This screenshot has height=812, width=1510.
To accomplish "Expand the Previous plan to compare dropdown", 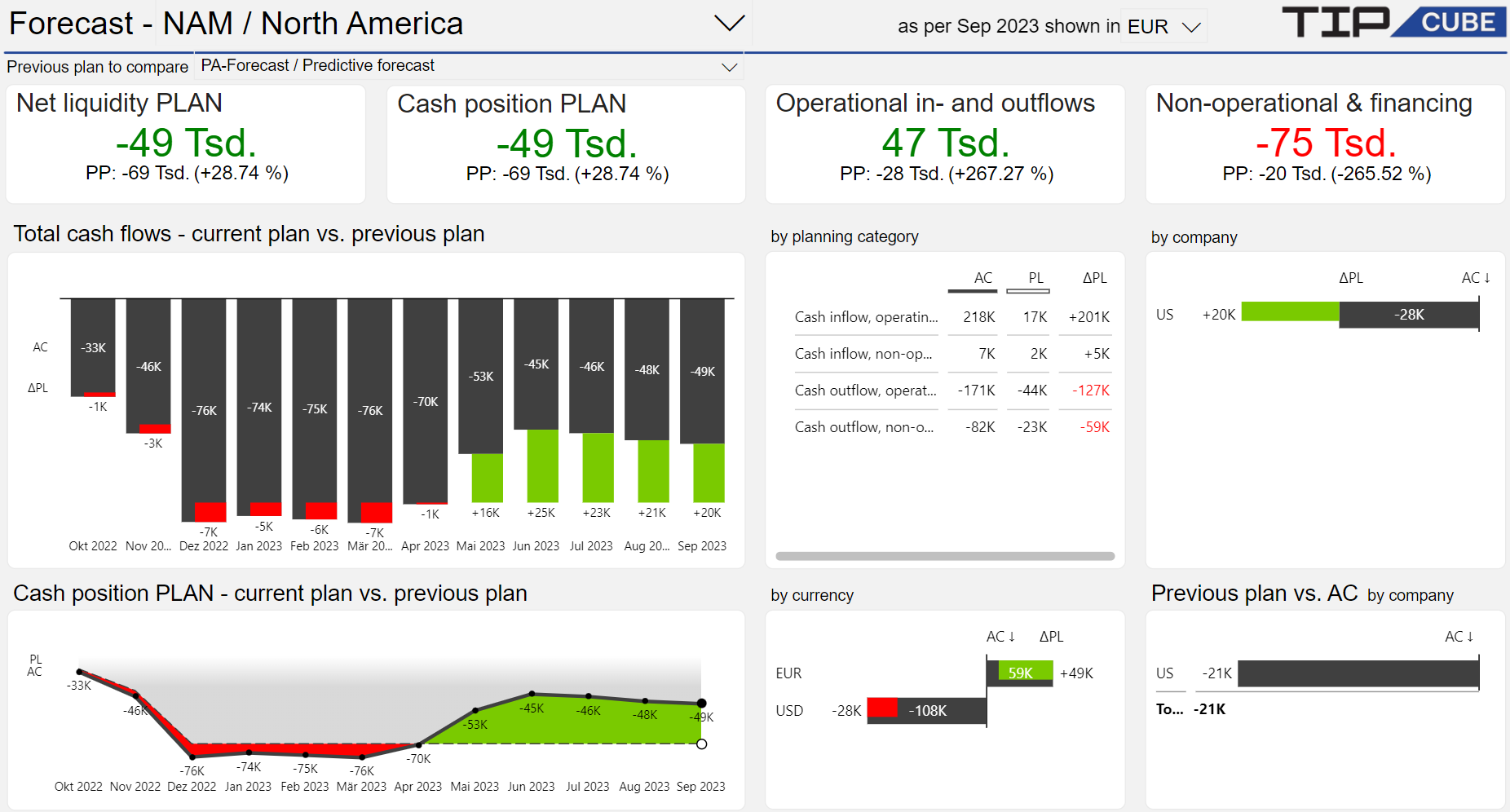I will [729, 67].
